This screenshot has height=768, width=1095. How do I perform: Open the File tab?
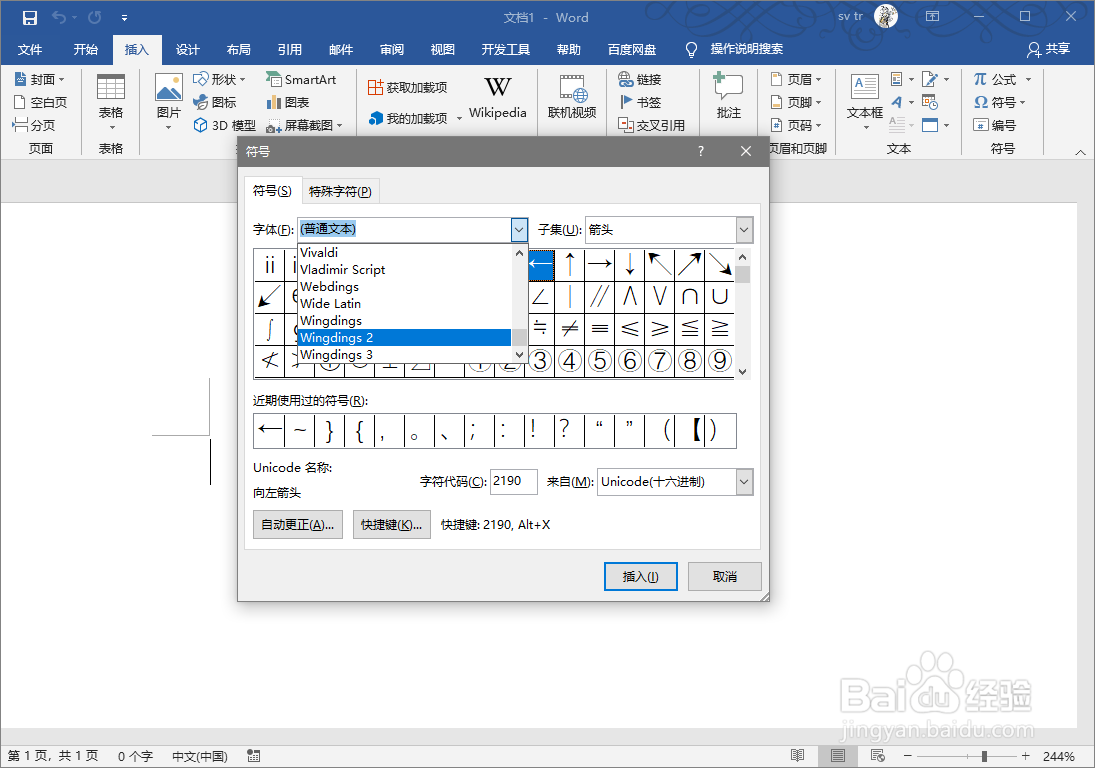(x=30, y=50)
